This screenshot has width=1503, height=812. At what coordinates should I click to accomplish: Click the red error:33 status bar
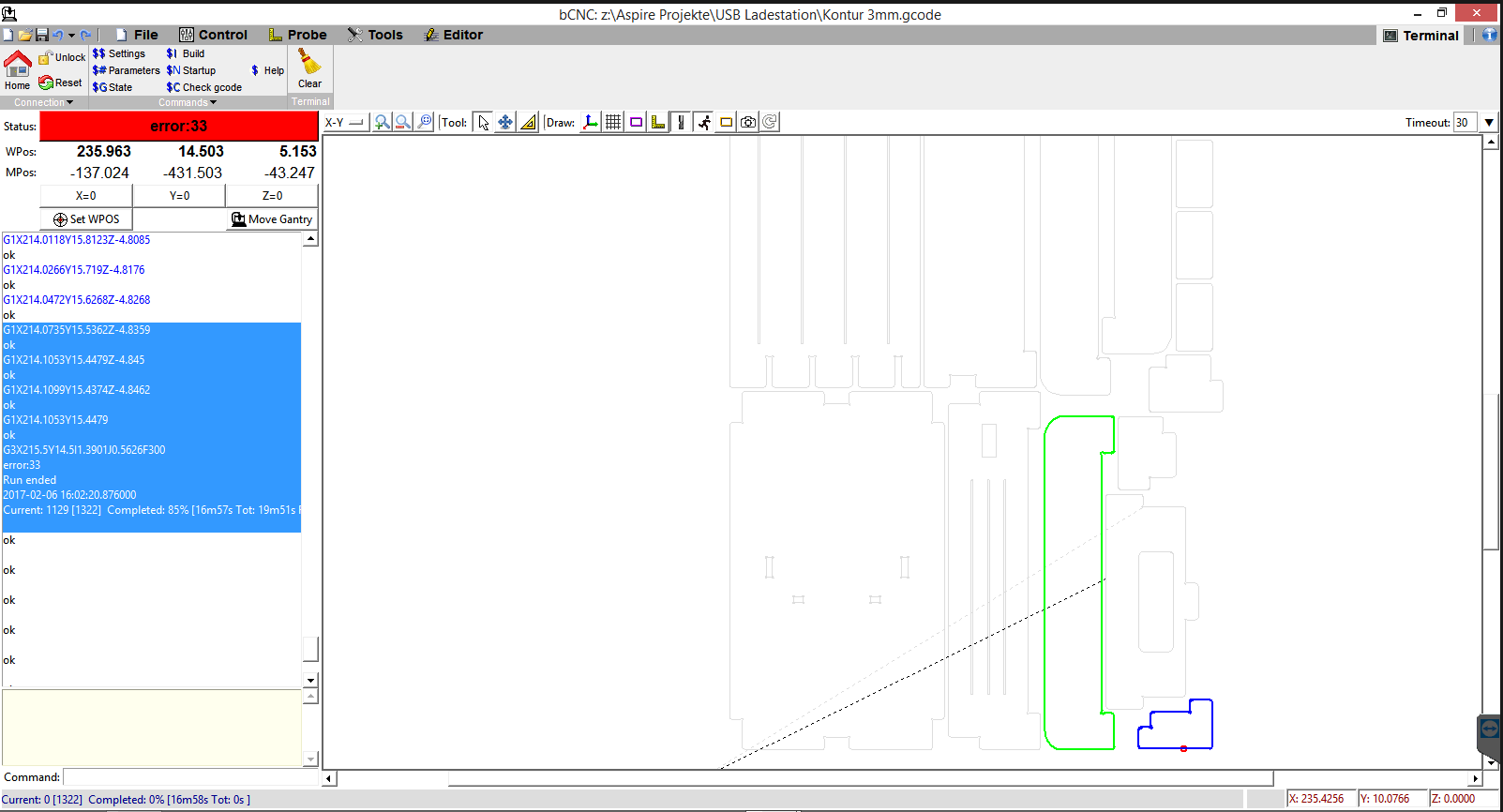[x=179, y=126]
